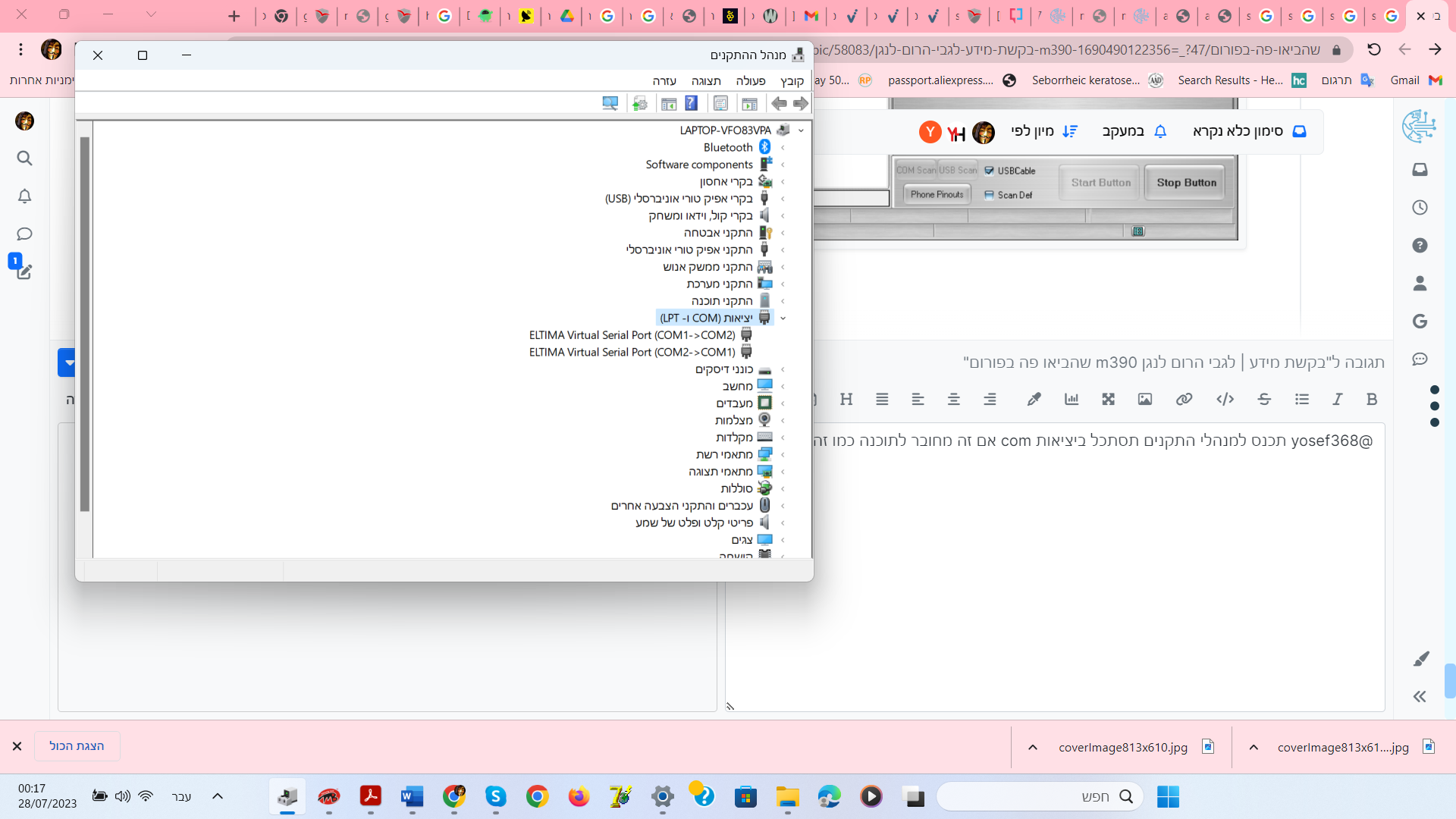This screenshot has width=1456, height=819.
Task: Open notifications bell in the forum left sidebar
Action: coord(24,196)
